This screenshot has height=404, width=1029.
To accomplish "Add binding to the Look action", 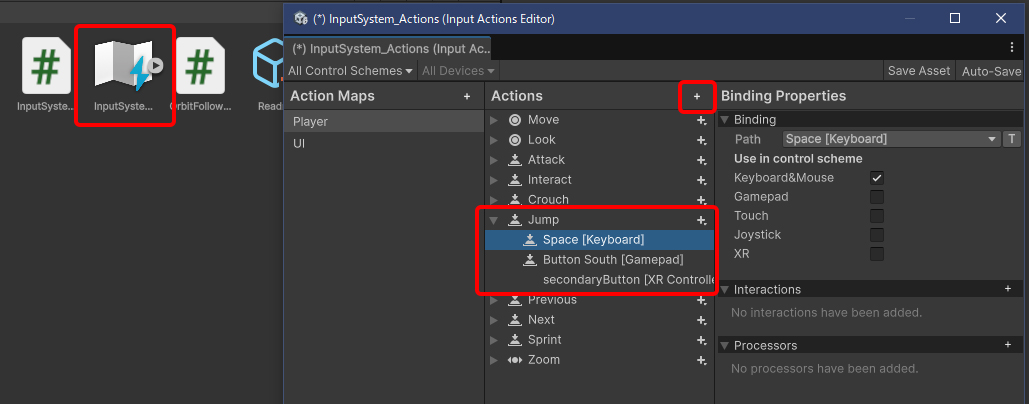I will [x=701, y=140].
